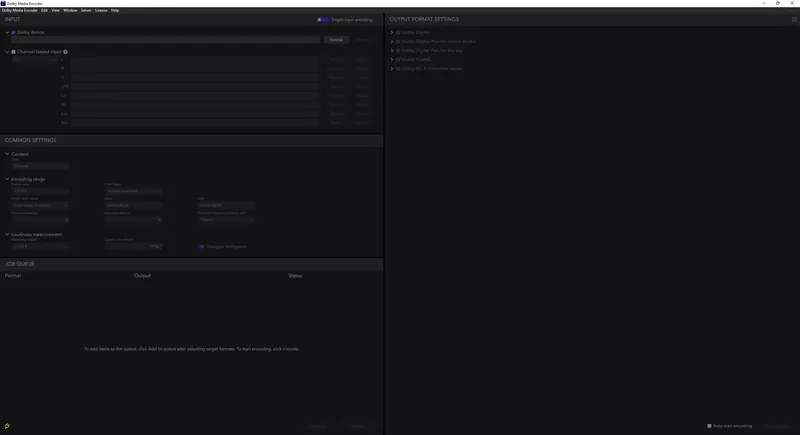Viewport: 800px width, 435px height.
Task: Collapse the Encoding range group
Action: pyautogui.click(x=7, y=179)
